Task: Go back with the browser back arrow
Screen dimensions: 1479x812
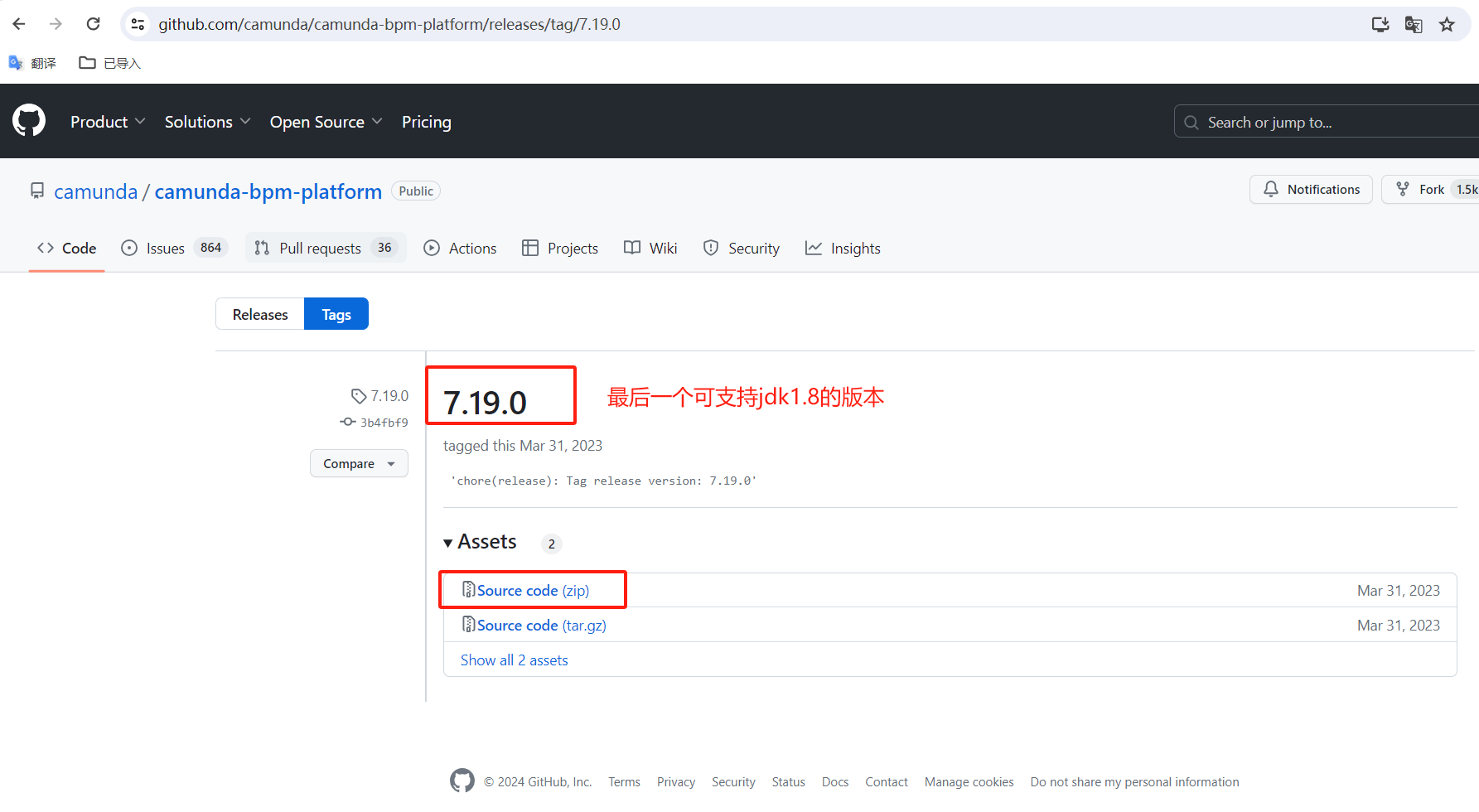Action: [19, 24]
